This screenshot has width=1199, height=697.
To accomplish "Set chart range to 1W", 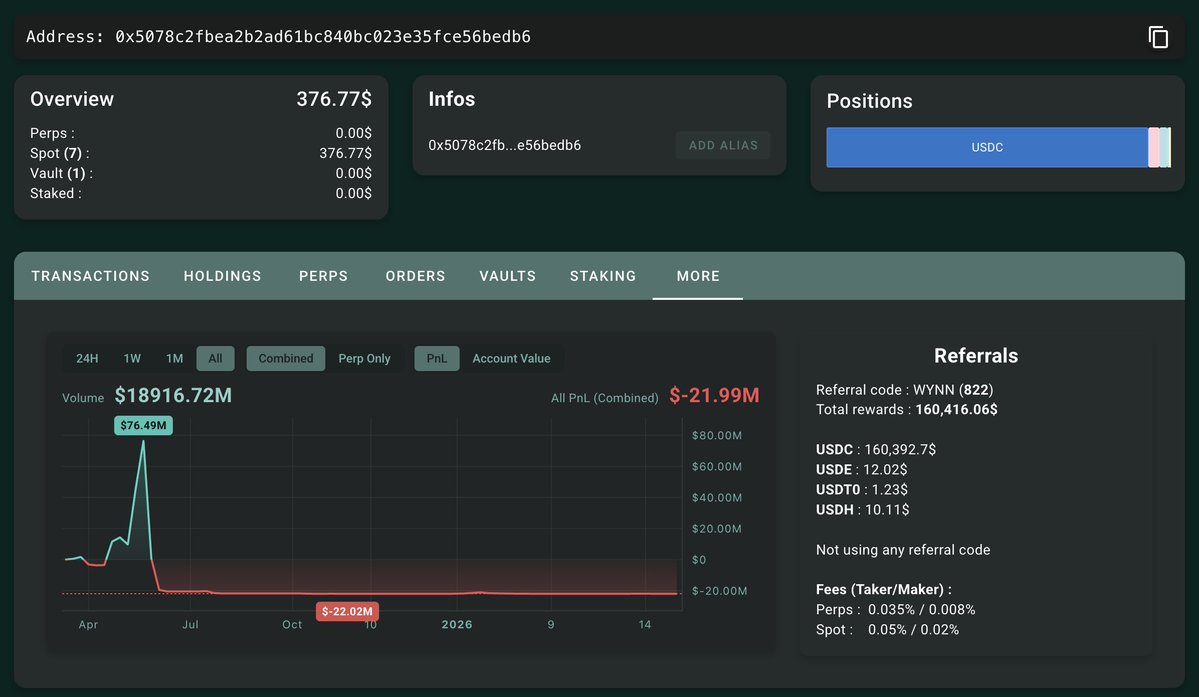I will tap(132, 359).
